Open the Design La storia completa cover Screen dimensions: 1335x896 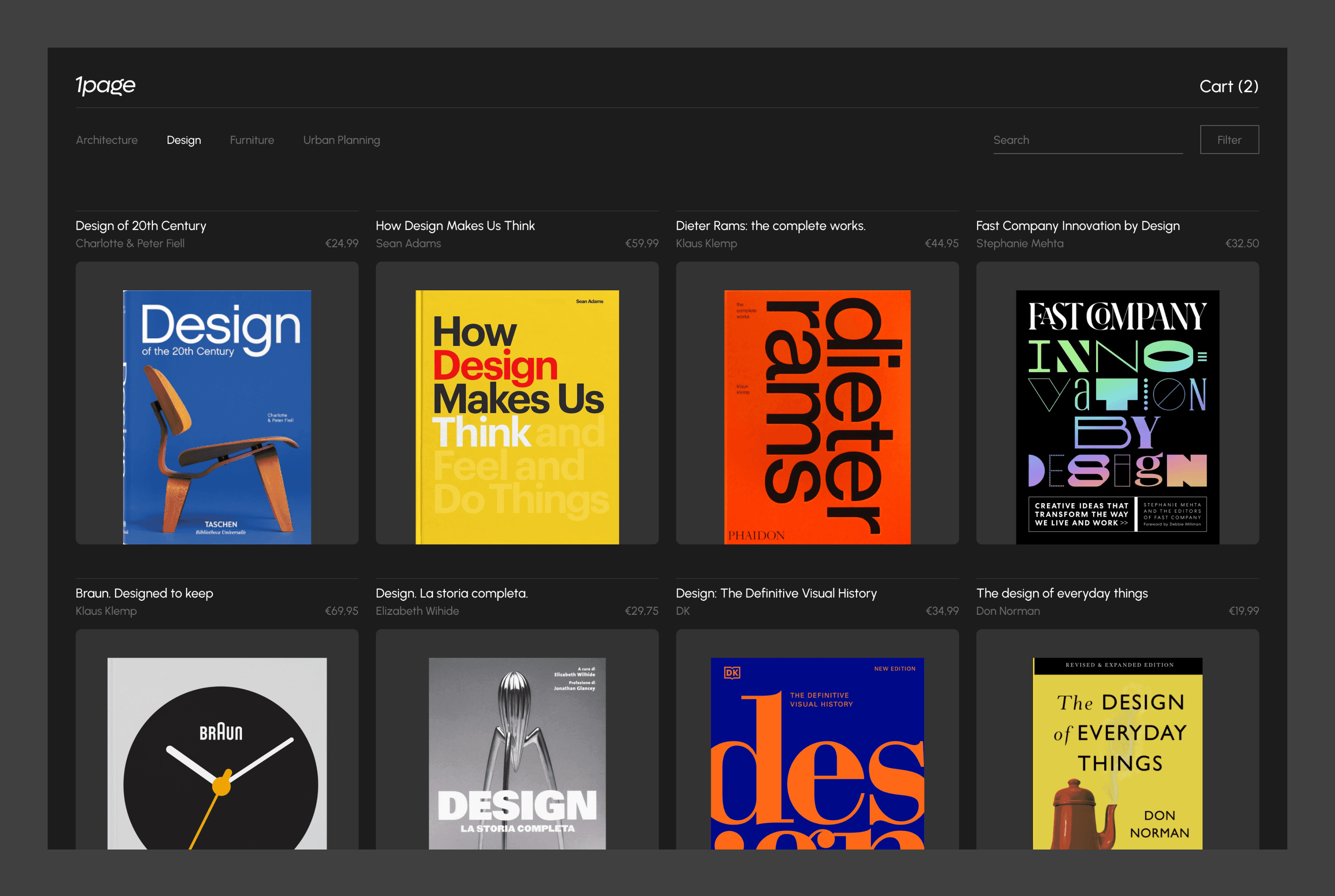click(517, 753)
